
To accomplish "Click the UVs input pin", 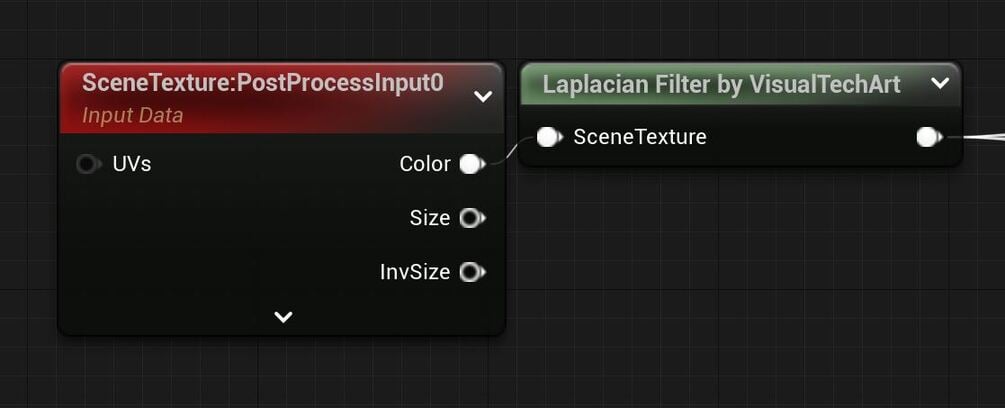I will 88,164.
